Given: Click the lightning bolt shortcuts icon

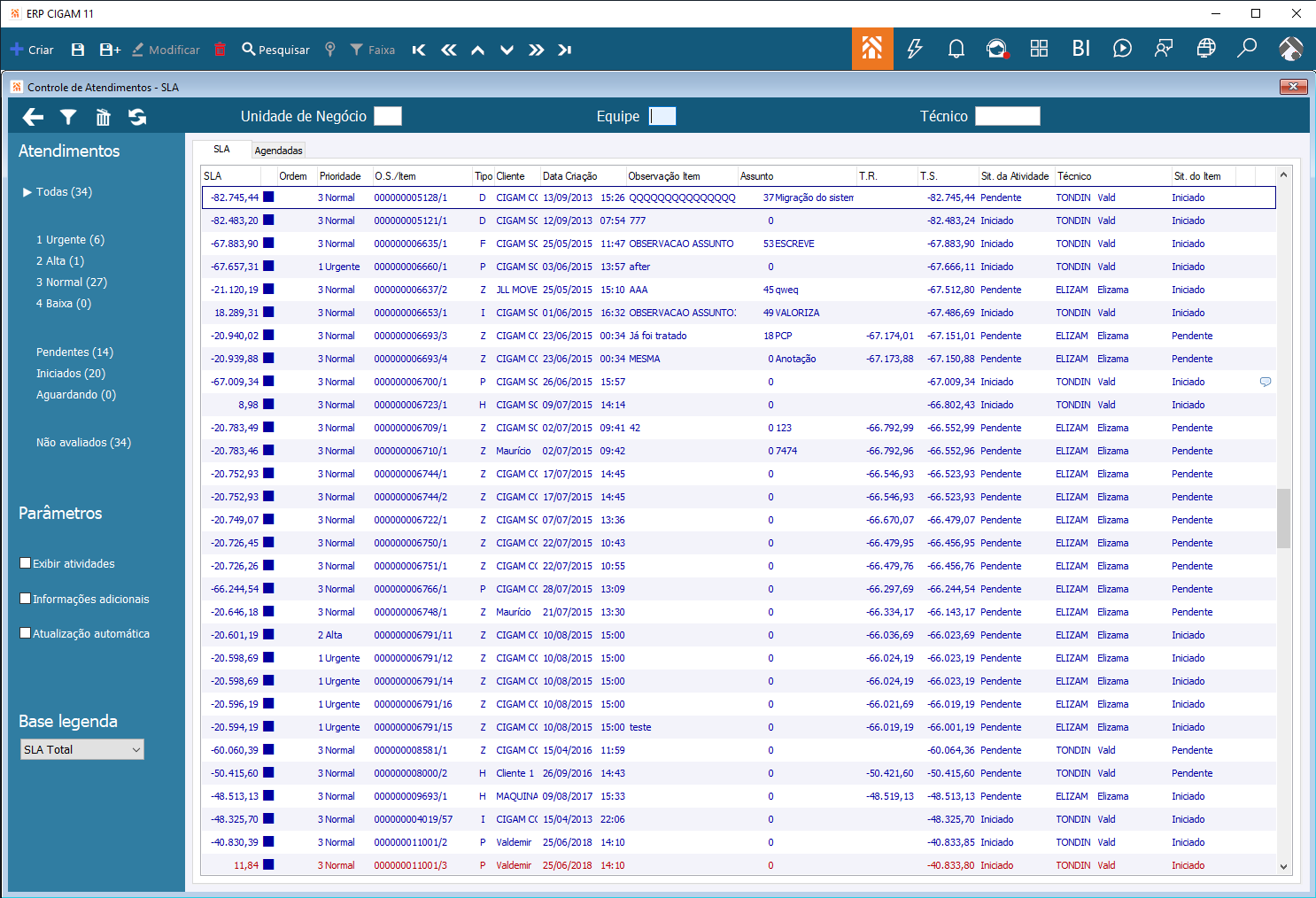Looking at the screenshot, I should 915,49.
